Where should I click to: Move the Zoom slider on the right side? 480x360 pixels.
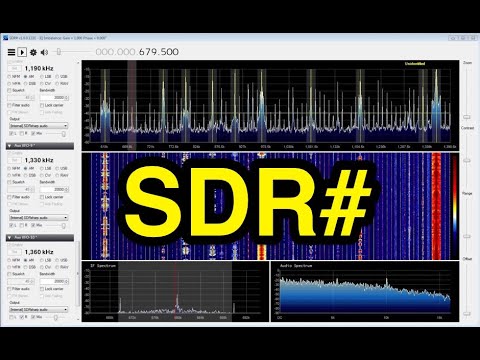click(x=467, y=117)
